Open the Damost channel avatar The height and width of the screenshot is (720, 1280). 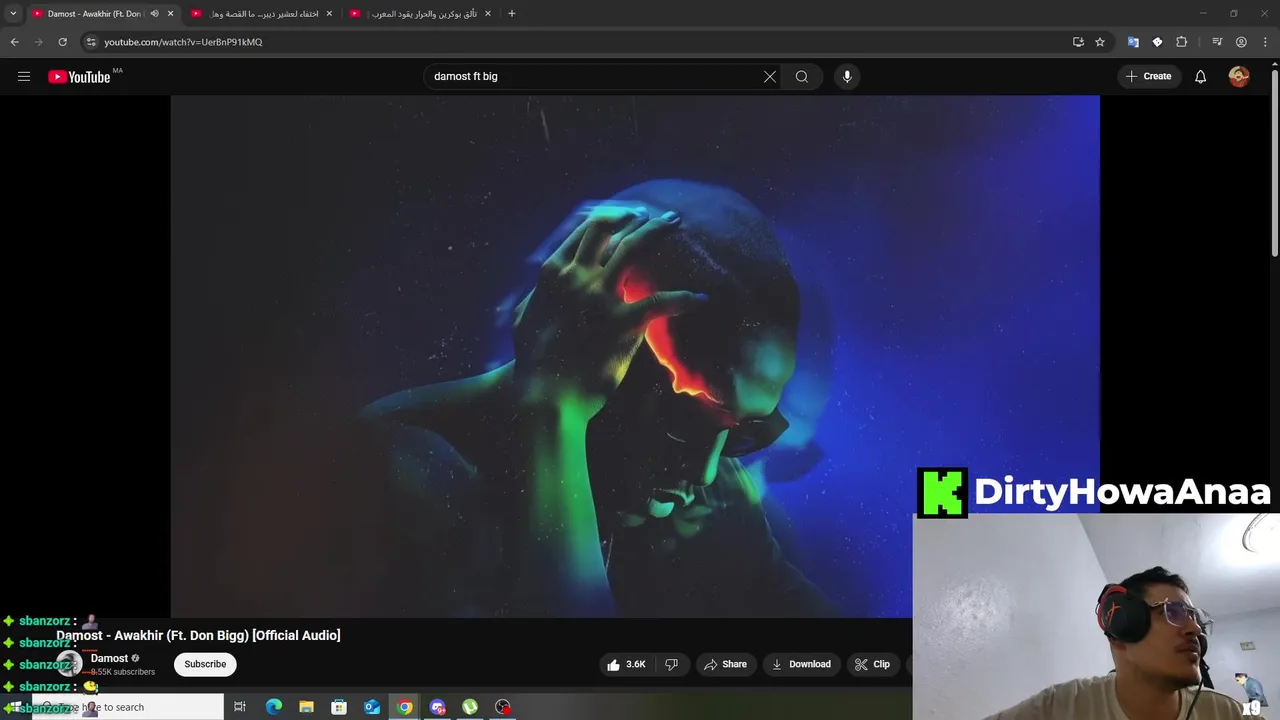69,664
